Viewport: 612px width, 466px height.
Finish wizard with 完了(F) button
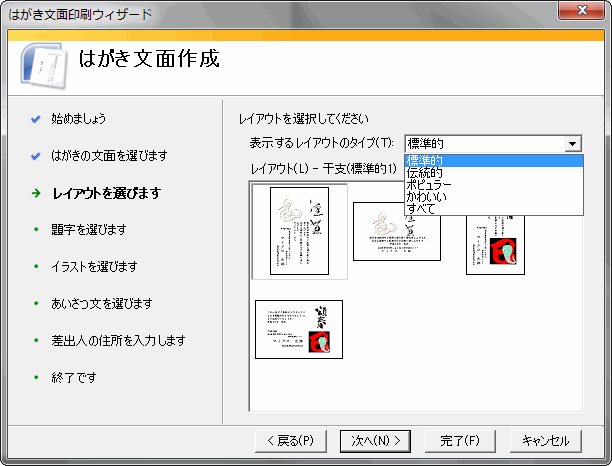click(x=460, y=441)
